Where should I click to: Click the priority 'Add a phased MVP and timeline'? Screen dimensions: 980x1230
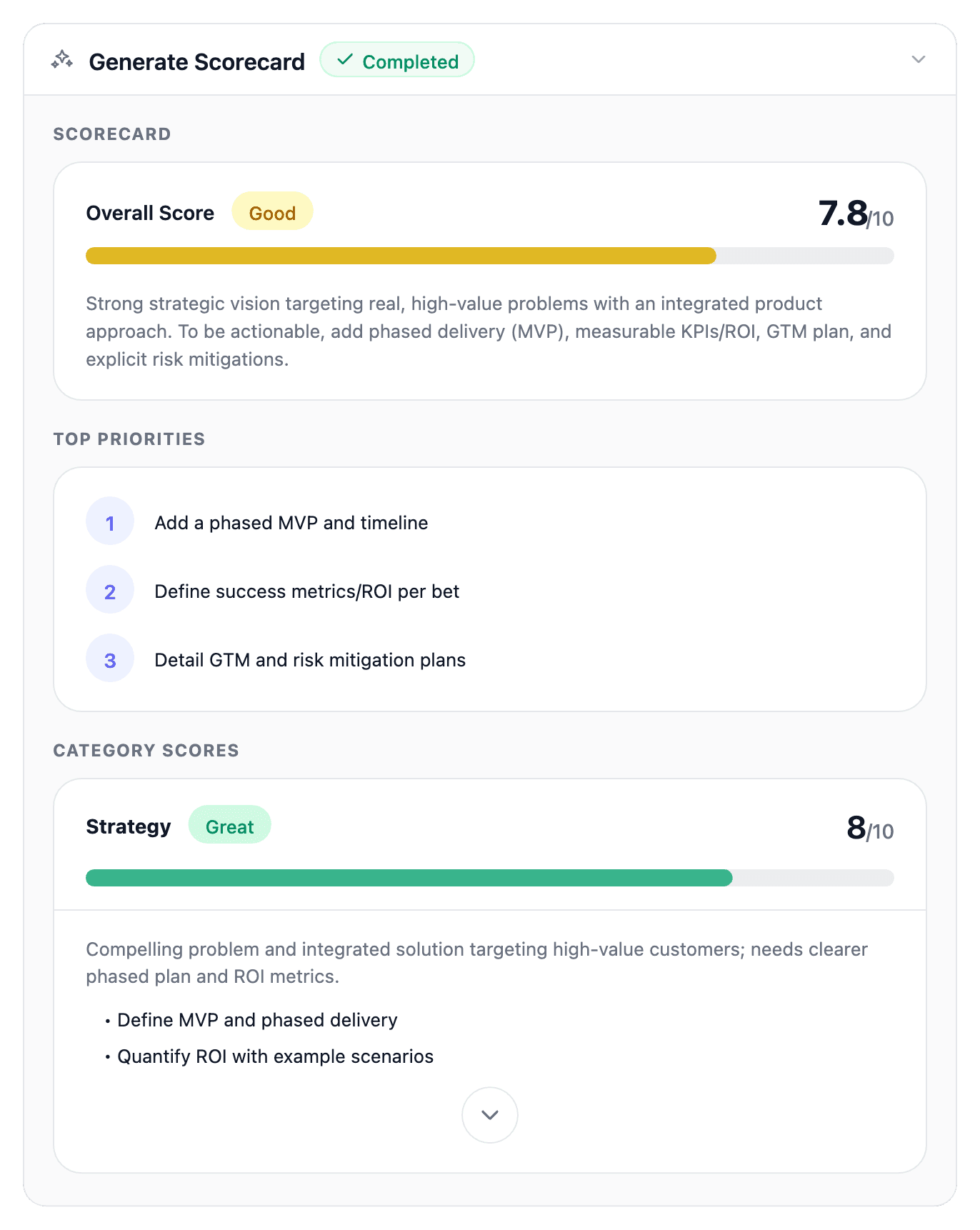click(x=291, y=522)
